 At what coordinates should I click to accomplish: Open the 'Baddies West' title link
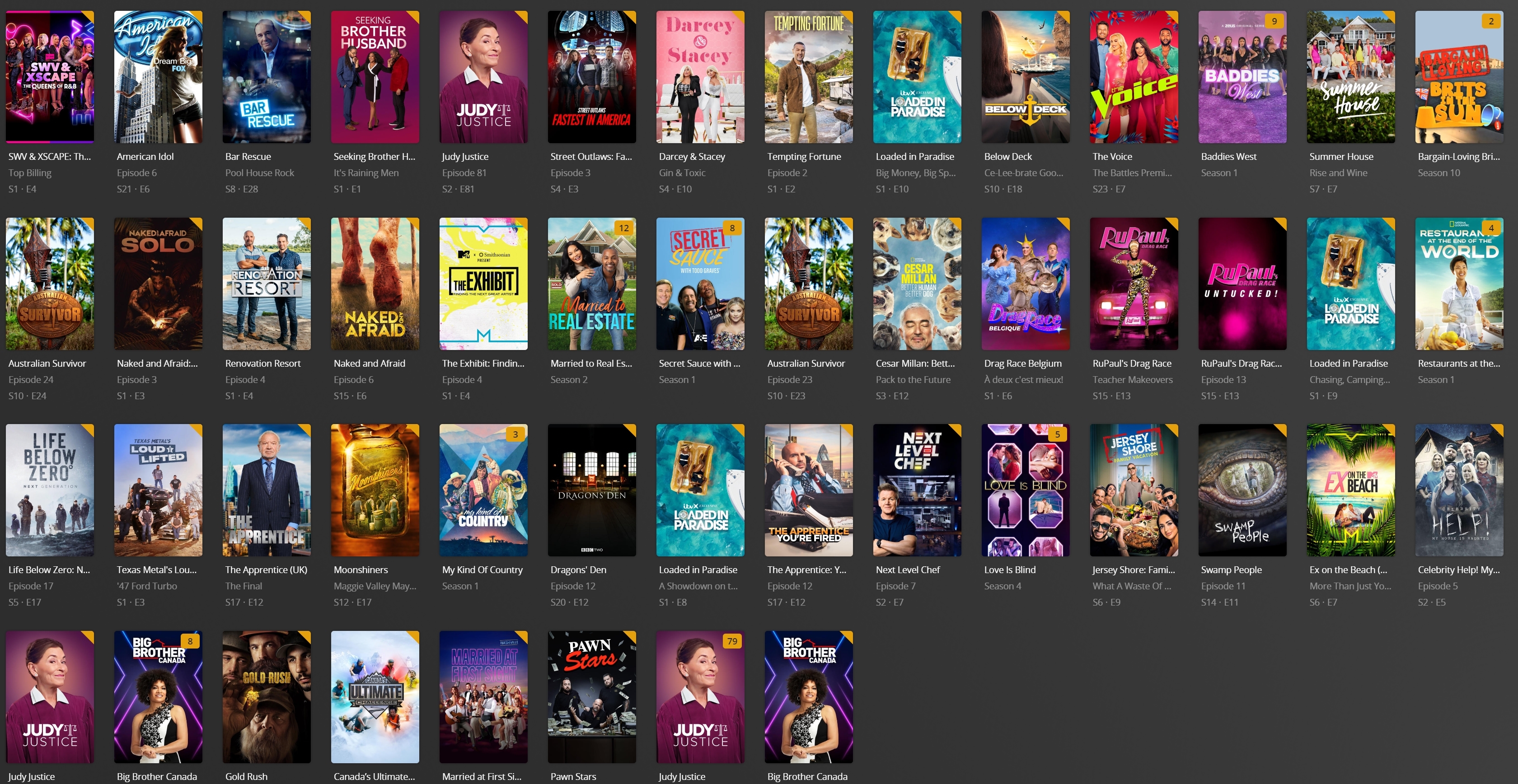[x=1229, y=157]
